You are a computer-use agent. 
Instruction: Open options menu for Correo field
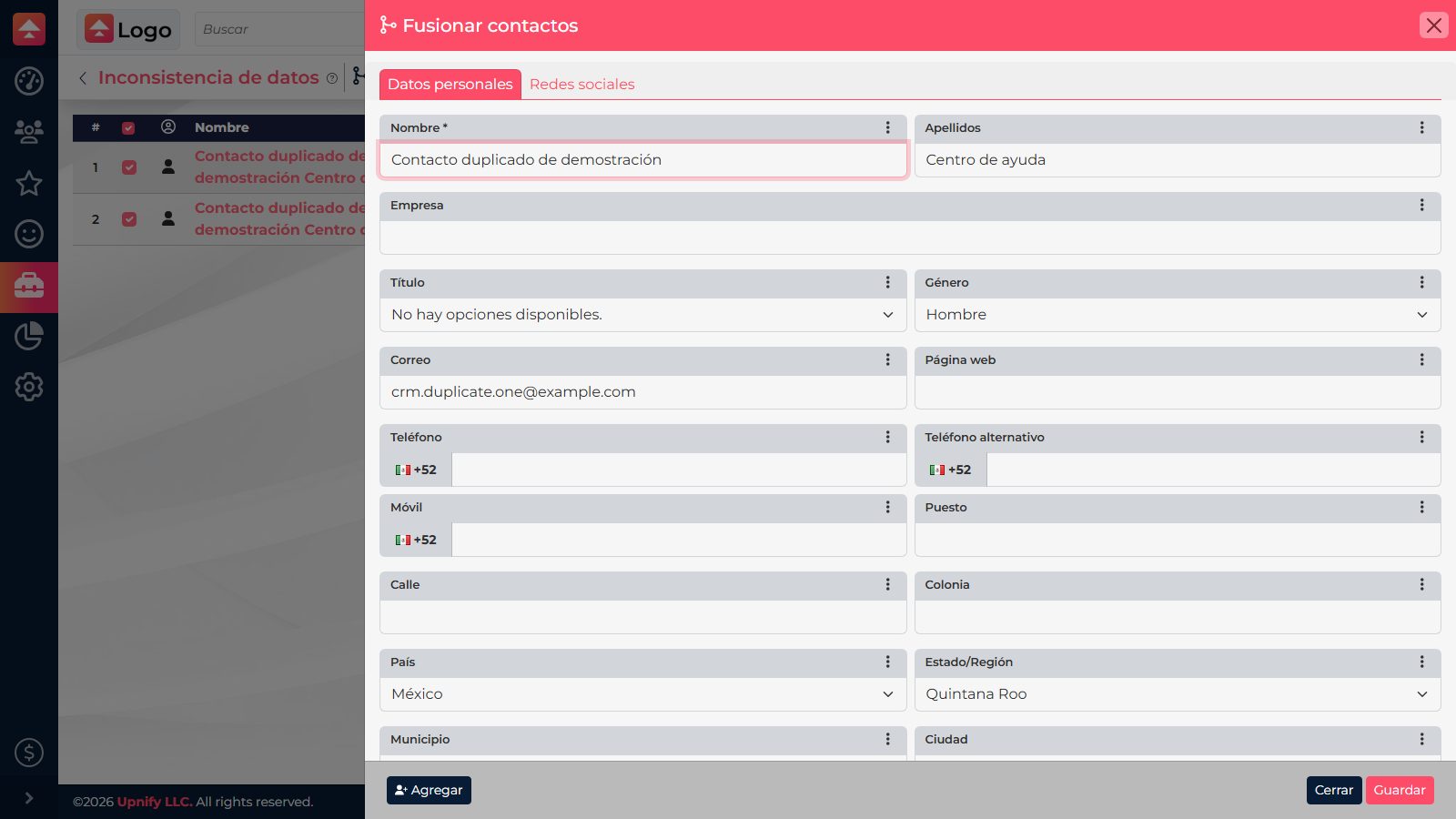pos(888,359)
